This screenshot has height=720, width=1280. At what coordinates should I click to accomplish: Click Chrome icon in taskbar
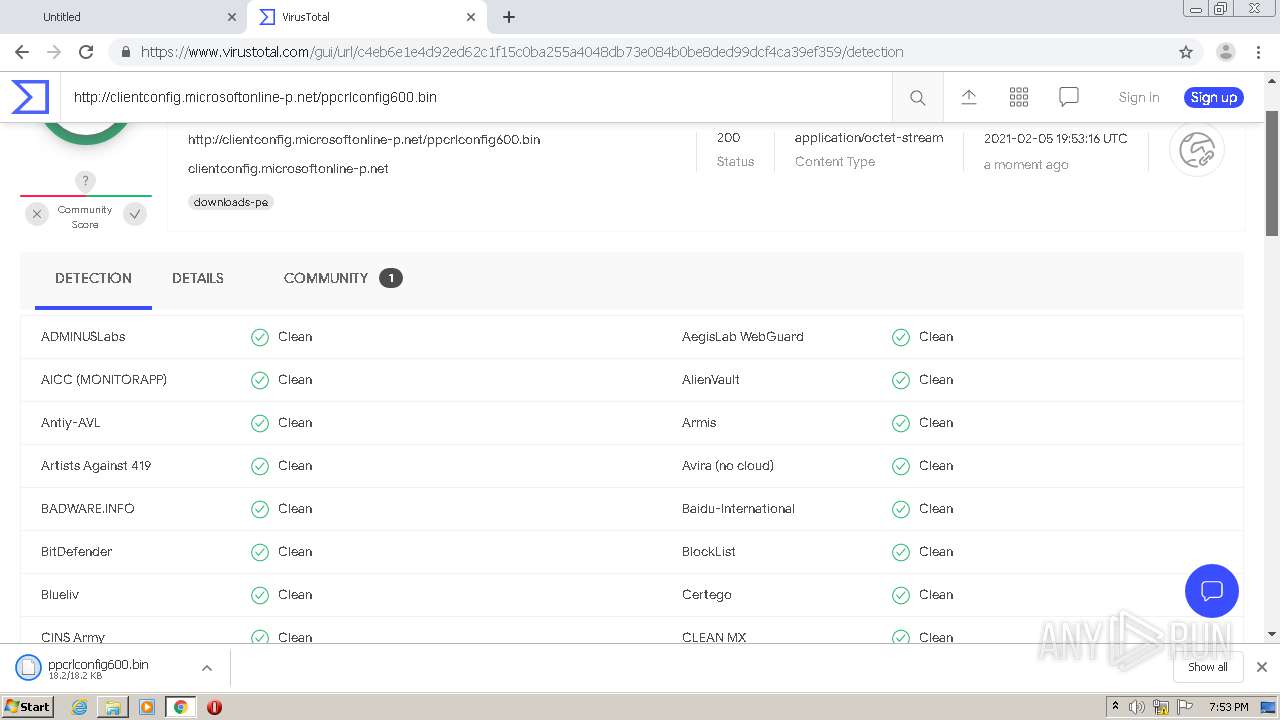click(x=180, y=707)
